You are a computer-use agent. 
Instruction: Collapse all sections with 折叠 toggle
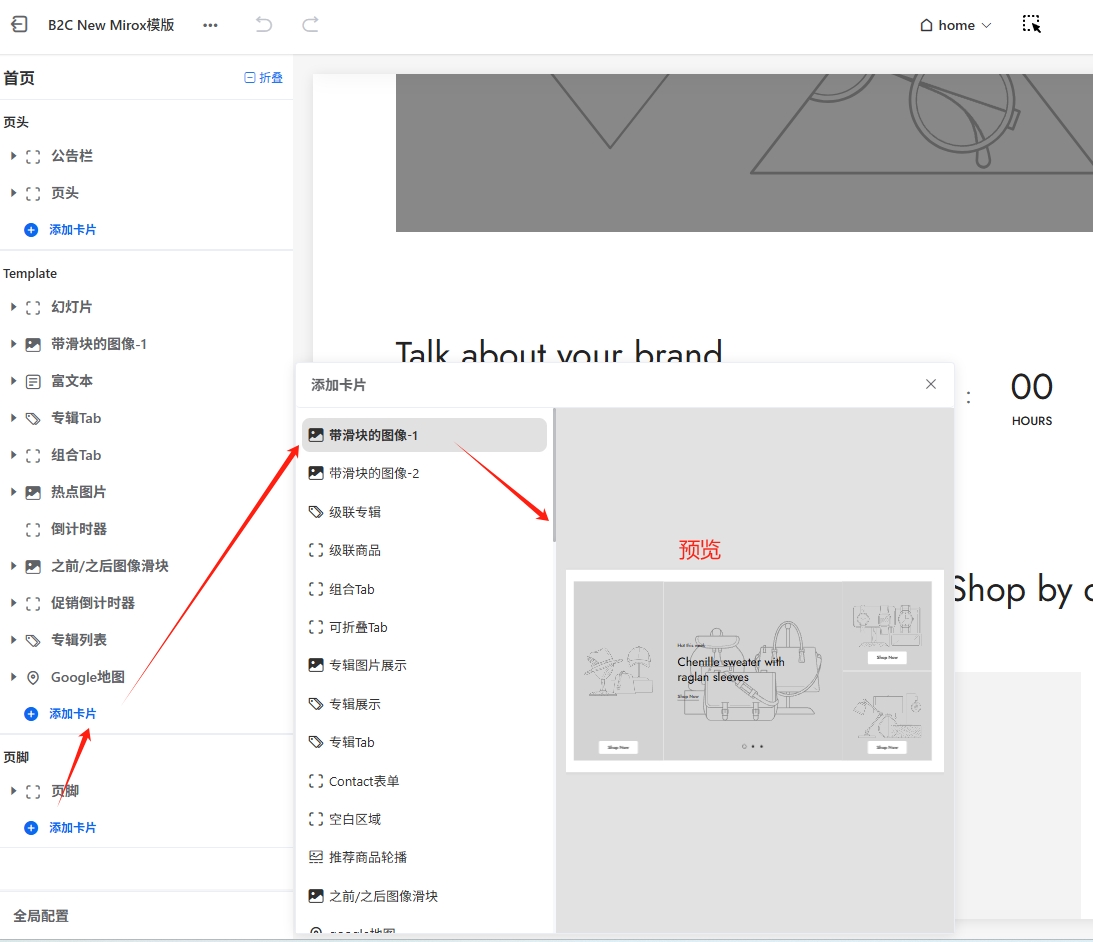click(x=264, y=78)
